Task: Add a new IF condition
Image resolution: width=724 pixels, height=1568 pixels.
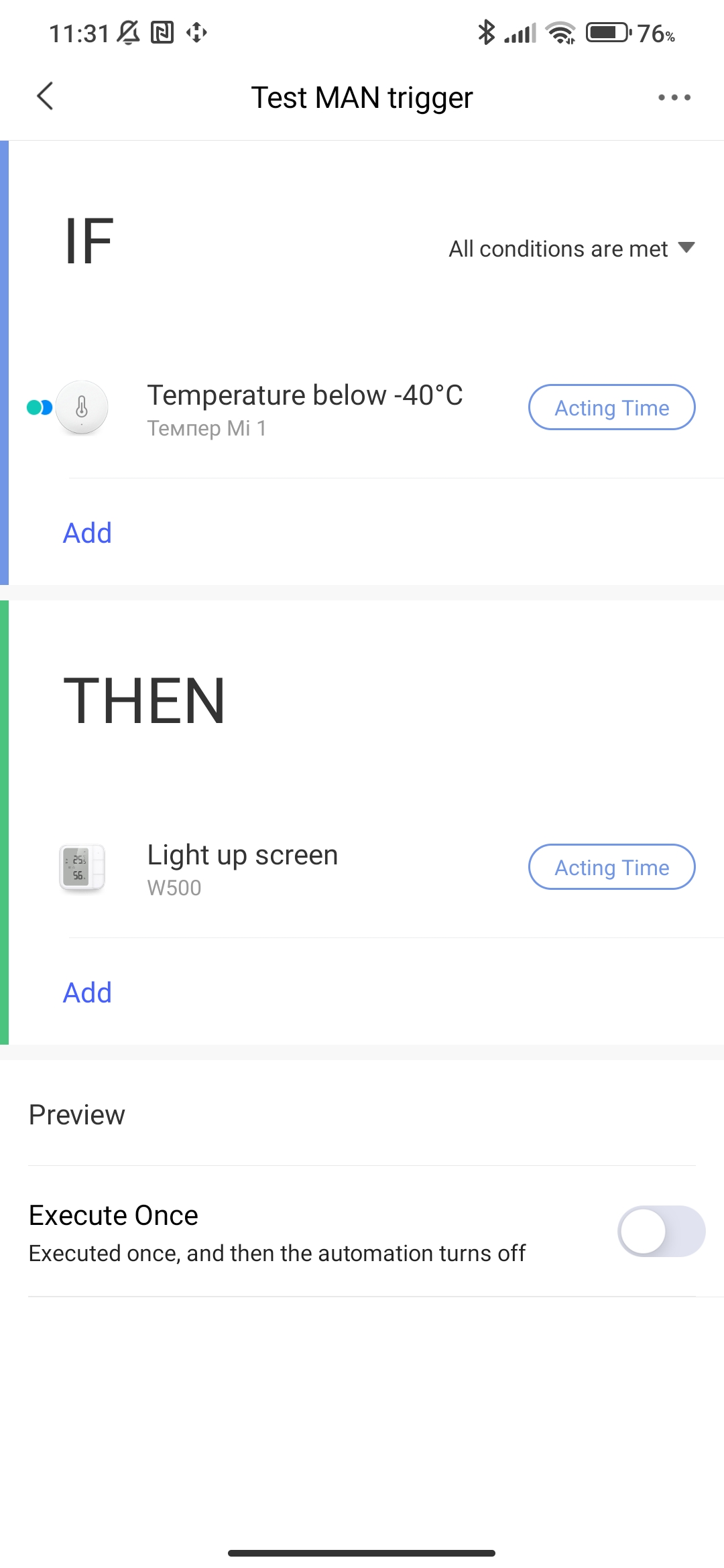Action: pyautogui.click(x=87, y=533)
